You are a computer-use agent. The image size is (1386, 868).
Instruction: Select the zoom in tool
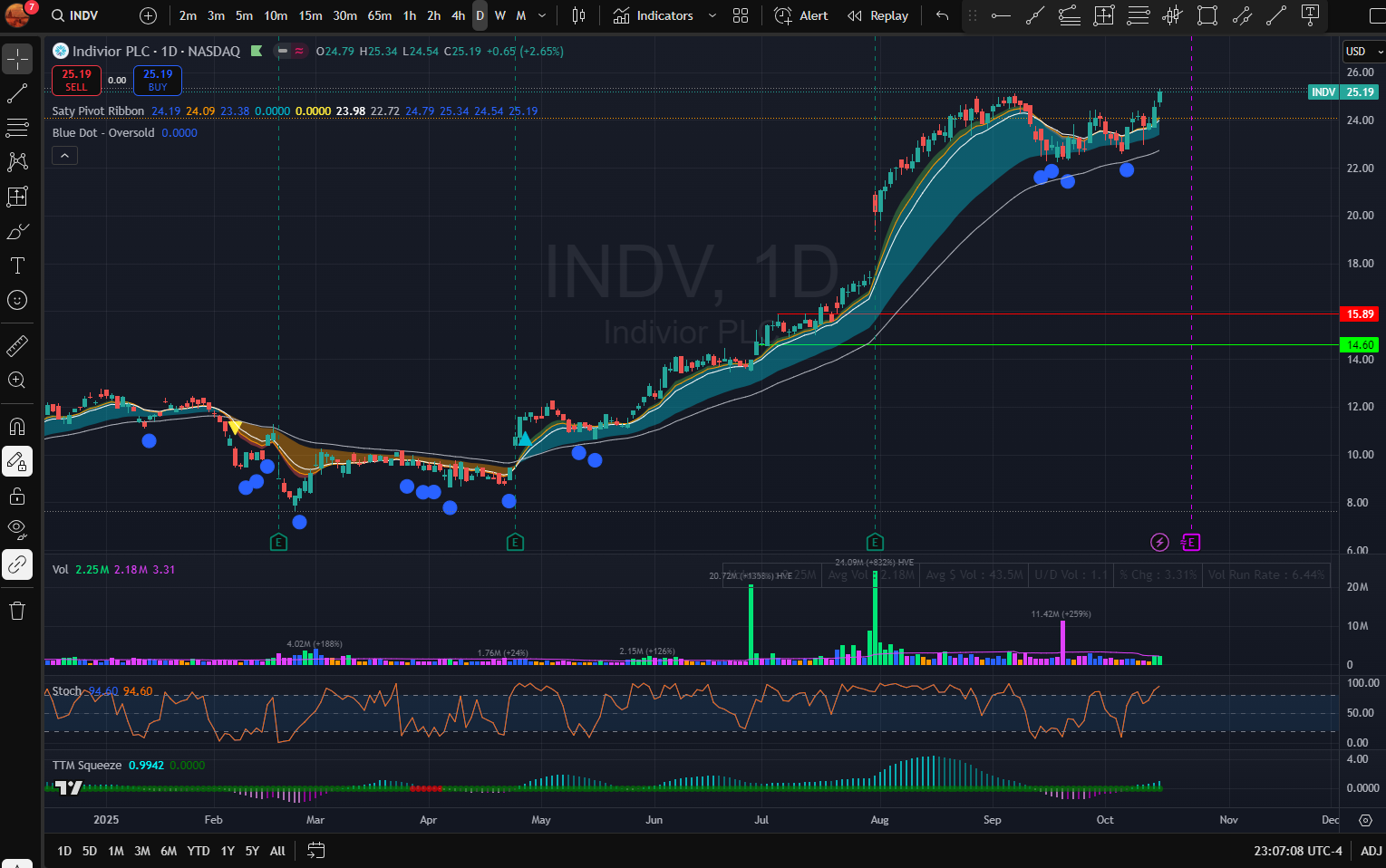click(x=17, y=381)
